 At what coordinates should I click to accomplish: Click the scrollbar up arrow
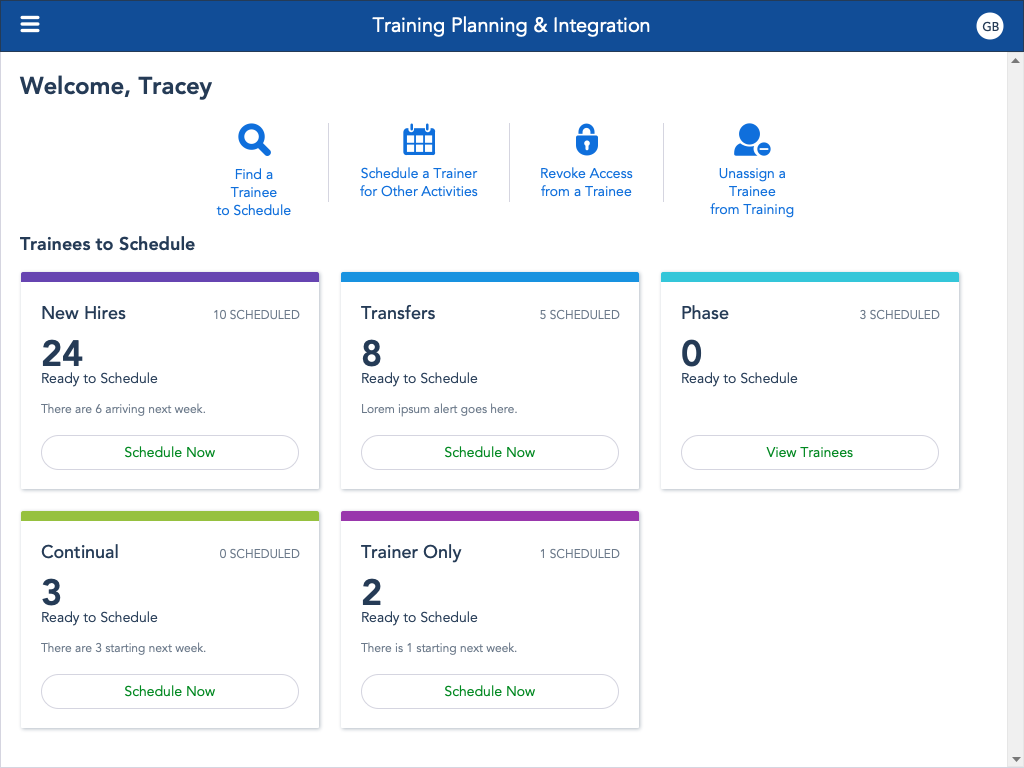[x=1015, y=61]
